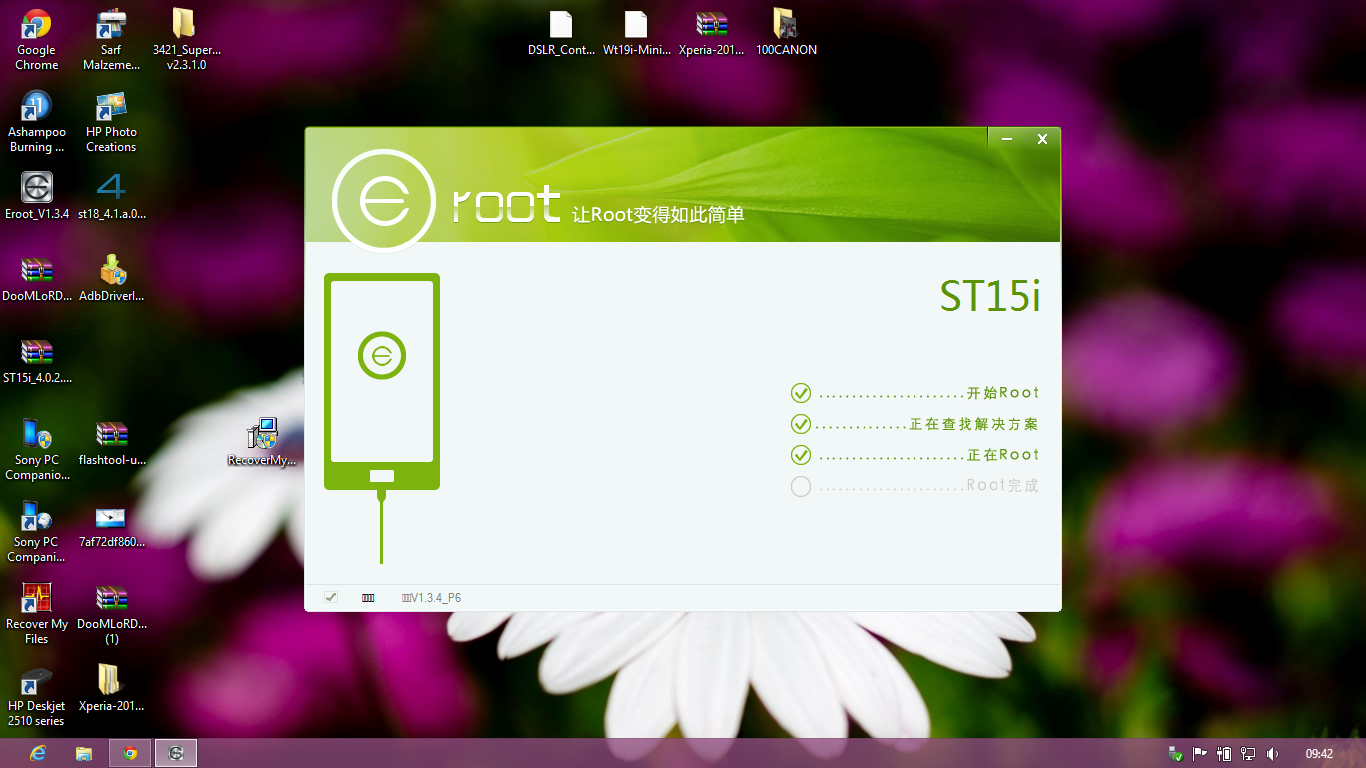Open the second Sony PC Companion shortcut

pyautogui.click(x=36, y=532)
